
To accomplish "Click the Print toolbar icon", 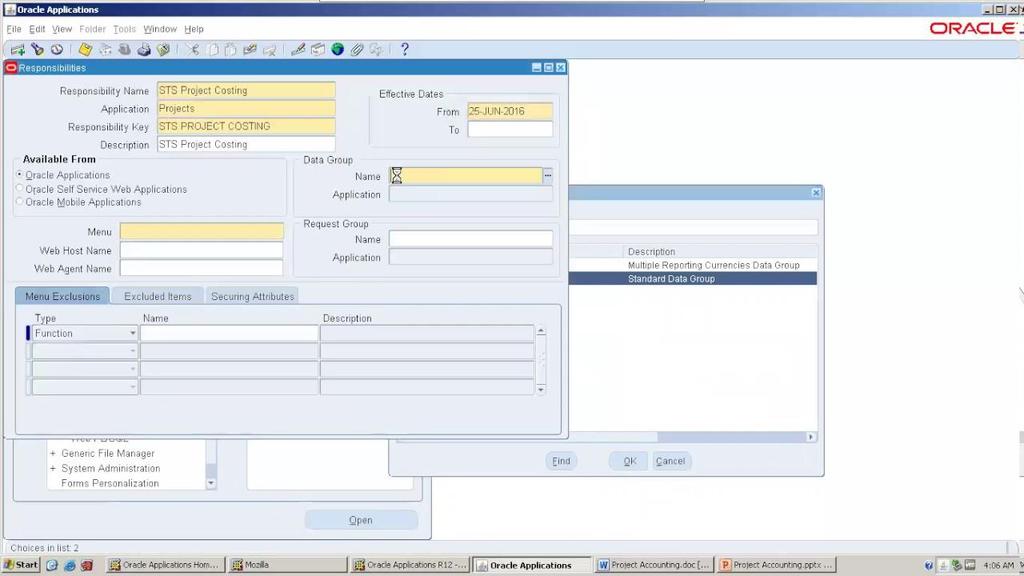I will (x=144, y=50).
